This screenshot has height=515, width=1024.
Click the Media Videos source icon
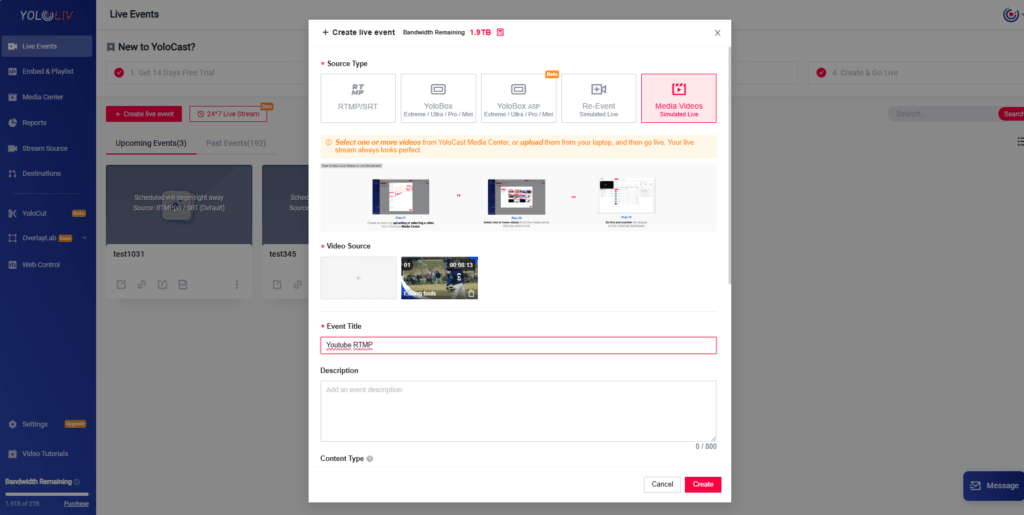coord(678,89)
